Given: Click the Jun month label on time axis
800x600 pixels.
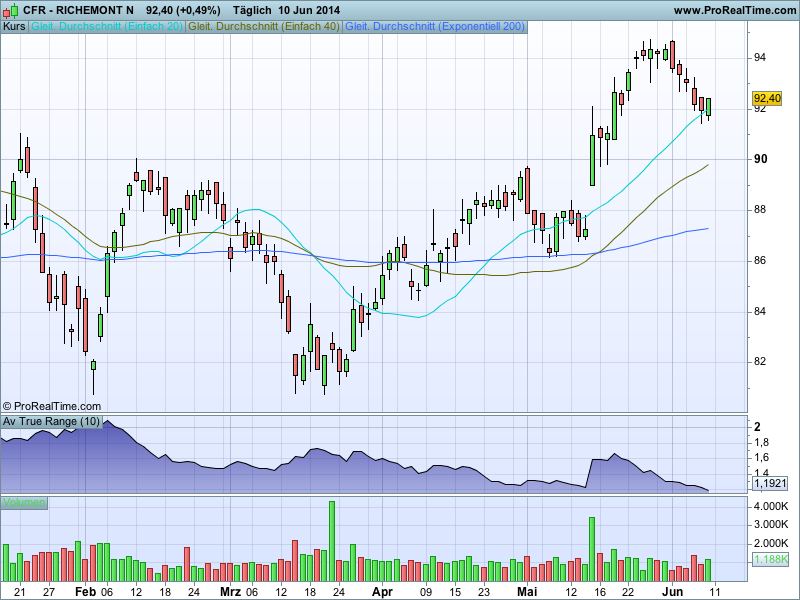Looking at the screenshot, I should [672, 592].
